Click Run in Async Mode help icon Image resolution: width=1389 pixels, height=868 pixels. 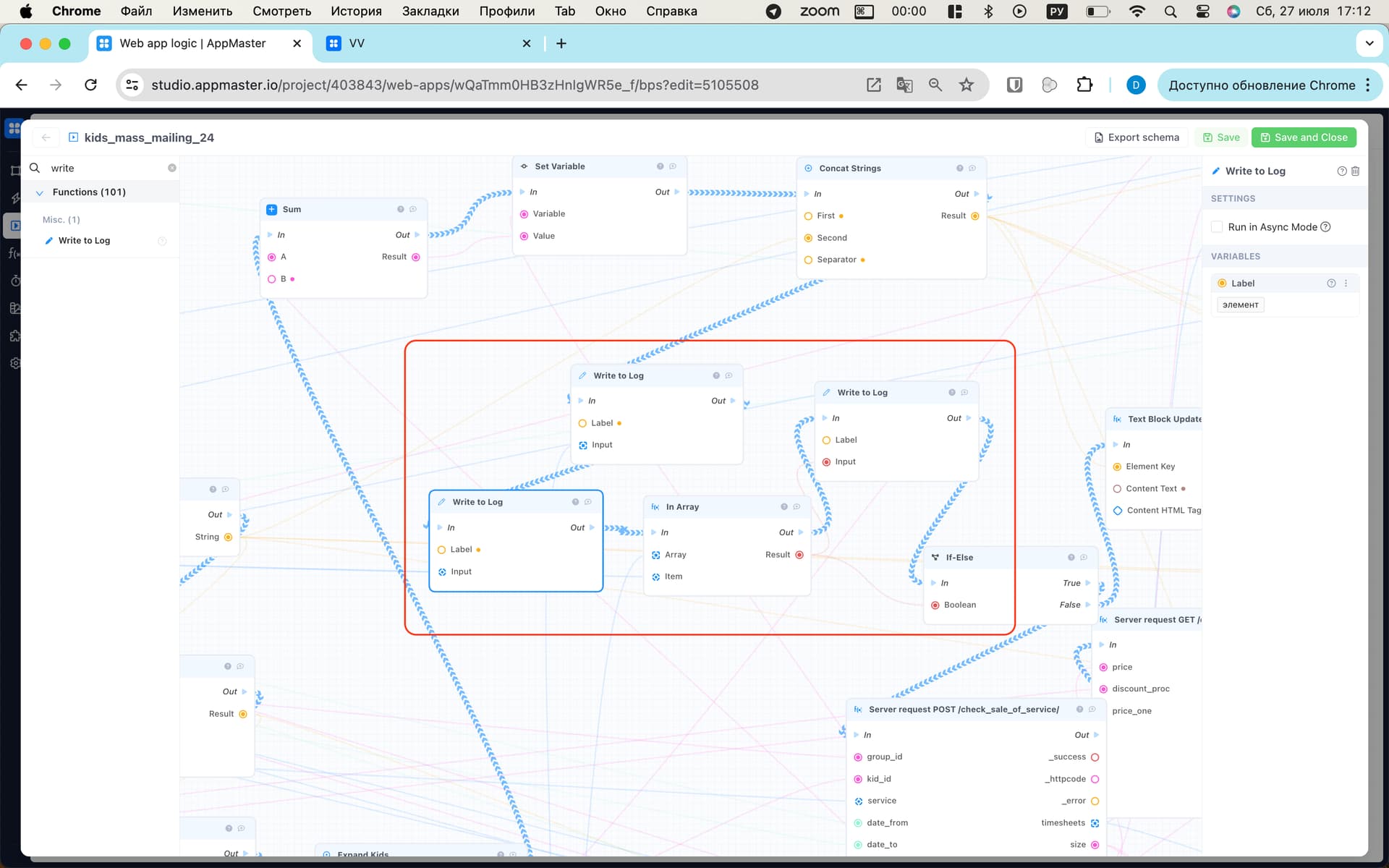1326,227
